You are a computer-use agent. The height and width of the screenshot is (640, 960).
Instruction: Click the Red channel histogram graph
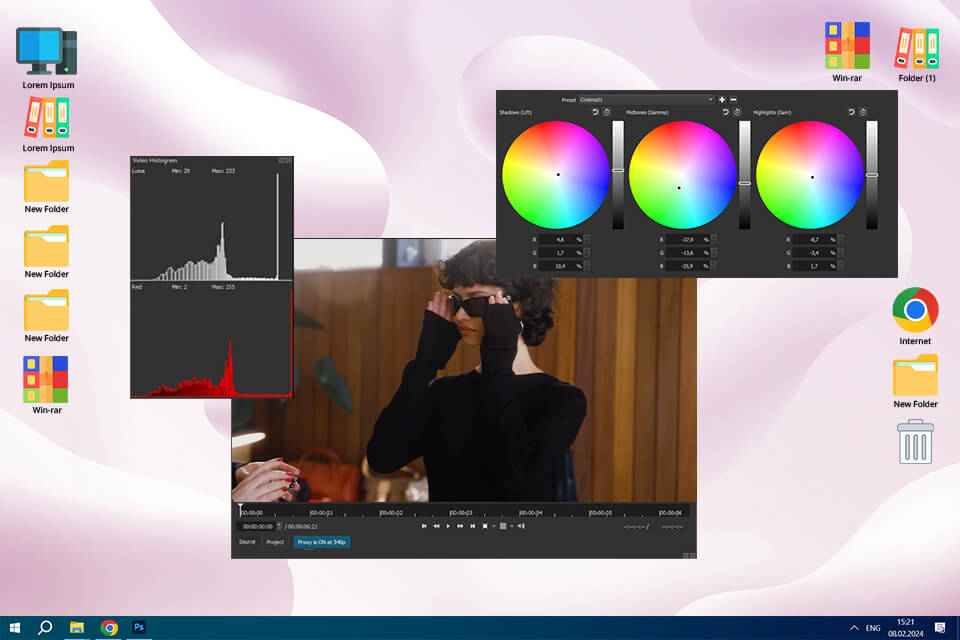[211, 344]
